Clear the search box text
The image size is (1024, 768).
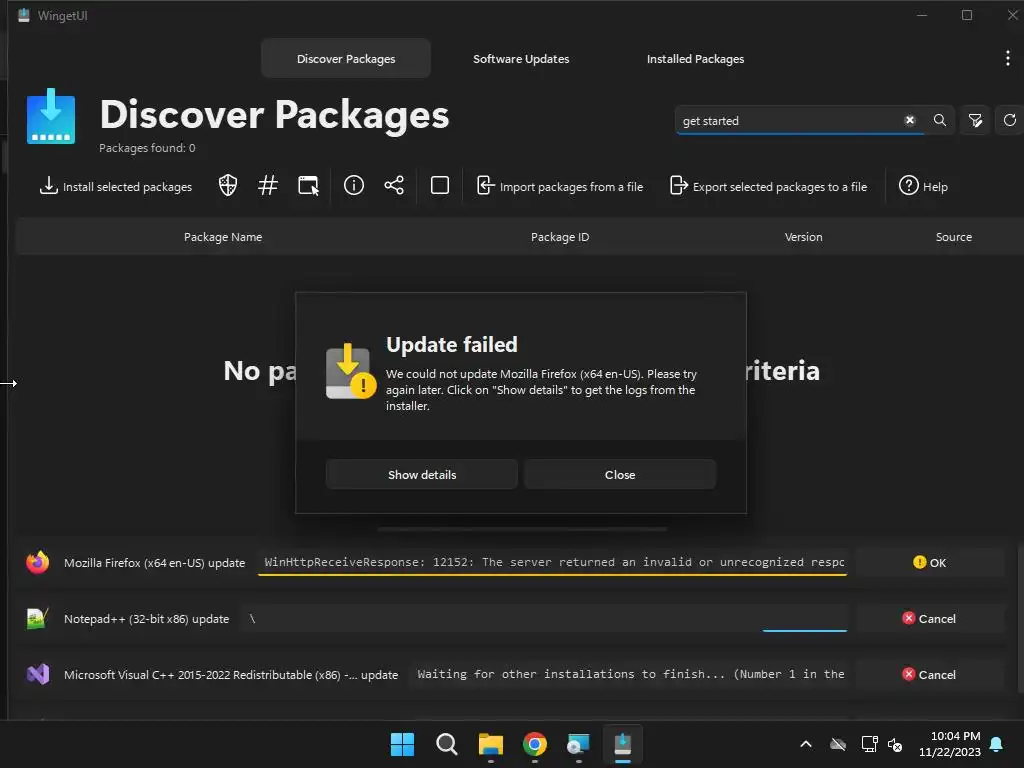click(909, 120)
